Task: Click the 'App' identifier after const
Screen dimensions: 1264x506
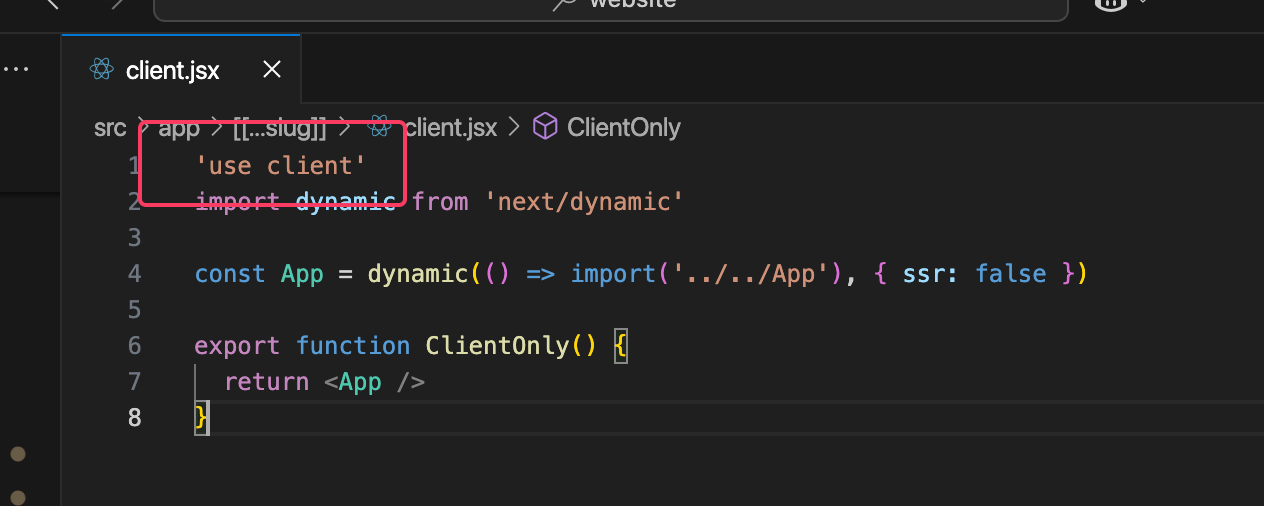Action: 302,274
